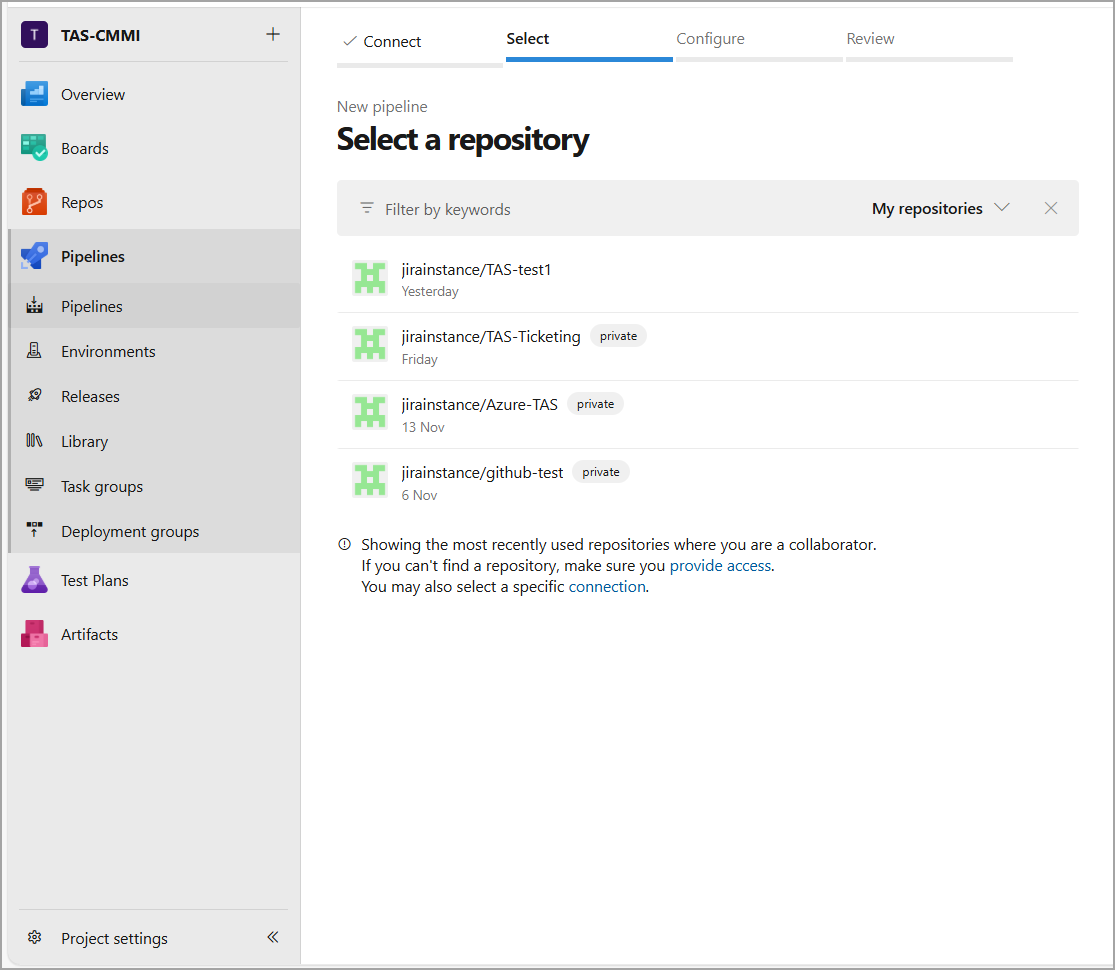Select the Releases icon
This screenshot has width=1115, height=970.
point(34,396)
